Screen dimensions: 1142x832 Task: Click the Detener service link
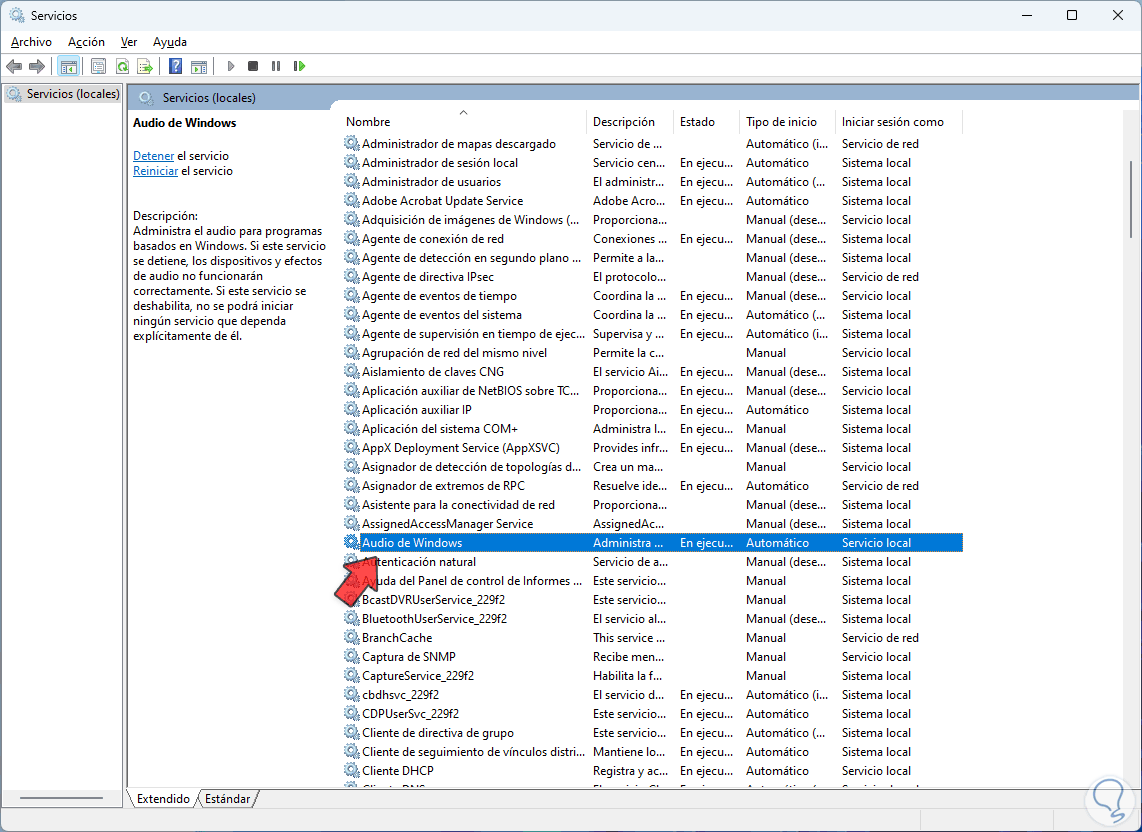154,156
